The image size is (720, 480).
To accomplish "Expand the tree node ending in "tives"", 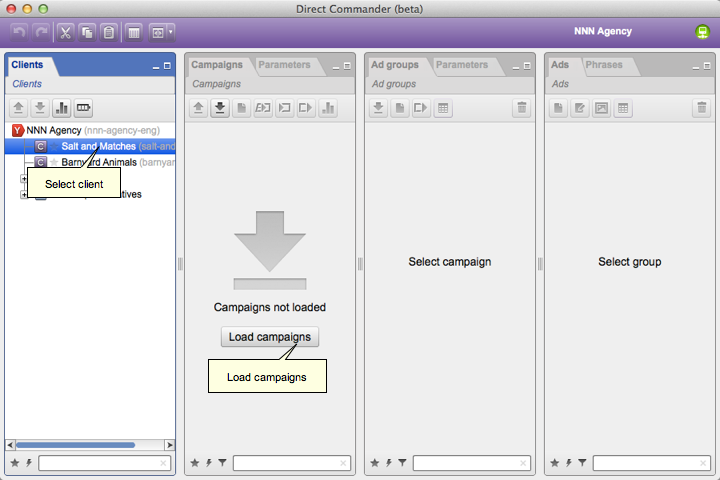I will tap(23, 195).
